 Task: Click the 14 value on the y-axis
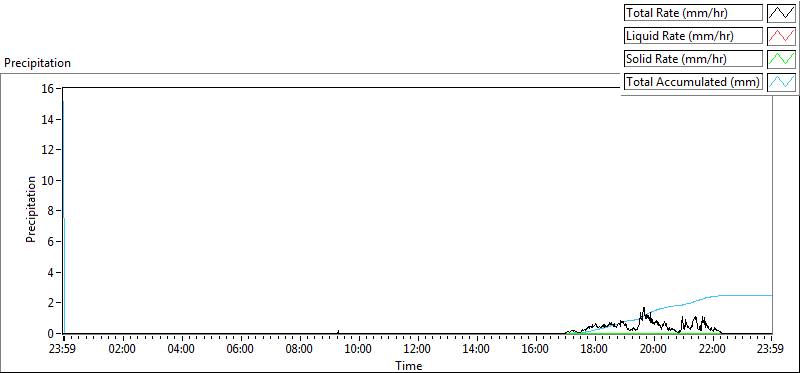(48, 119)
